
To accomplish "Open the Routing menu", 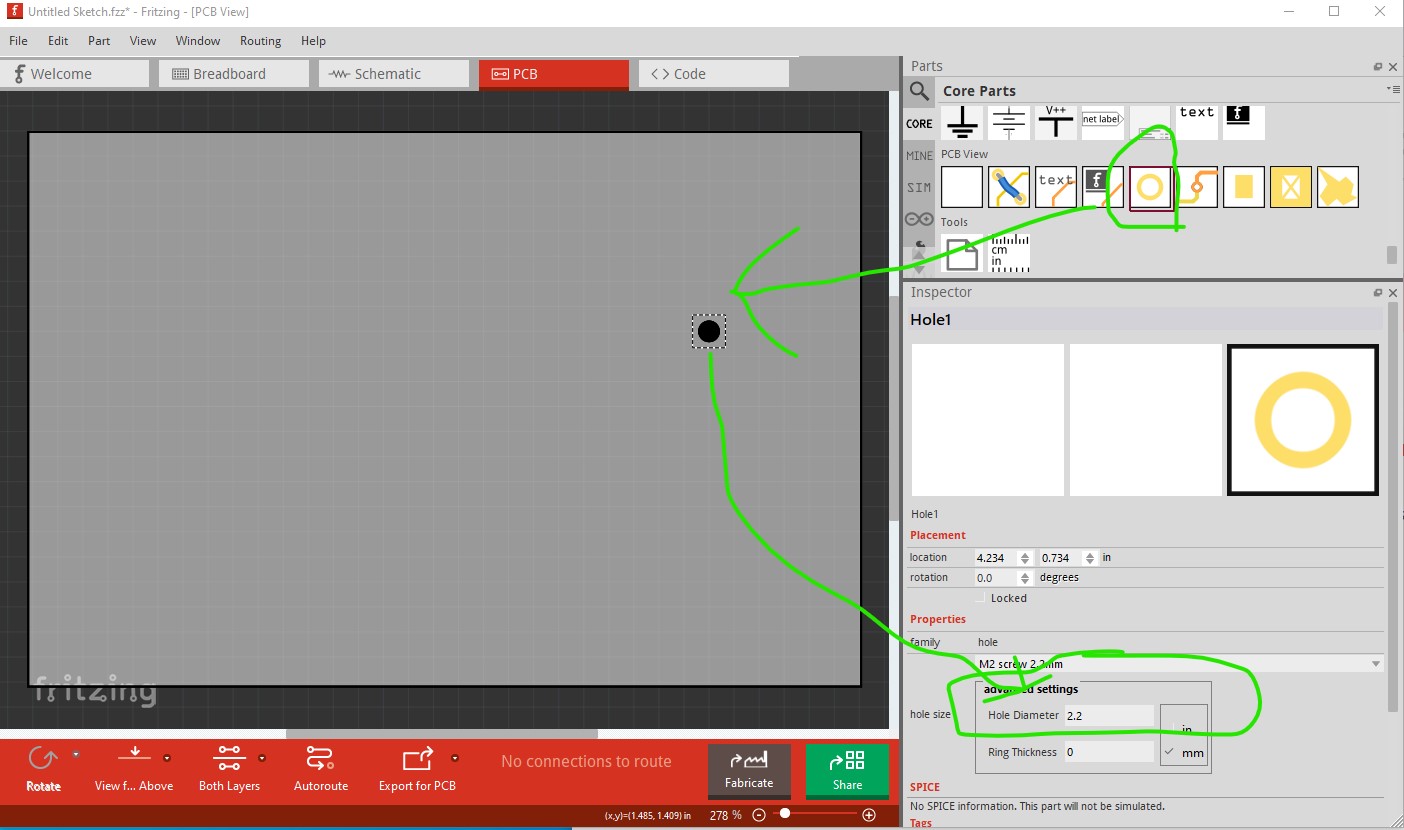I will point(260,41).
